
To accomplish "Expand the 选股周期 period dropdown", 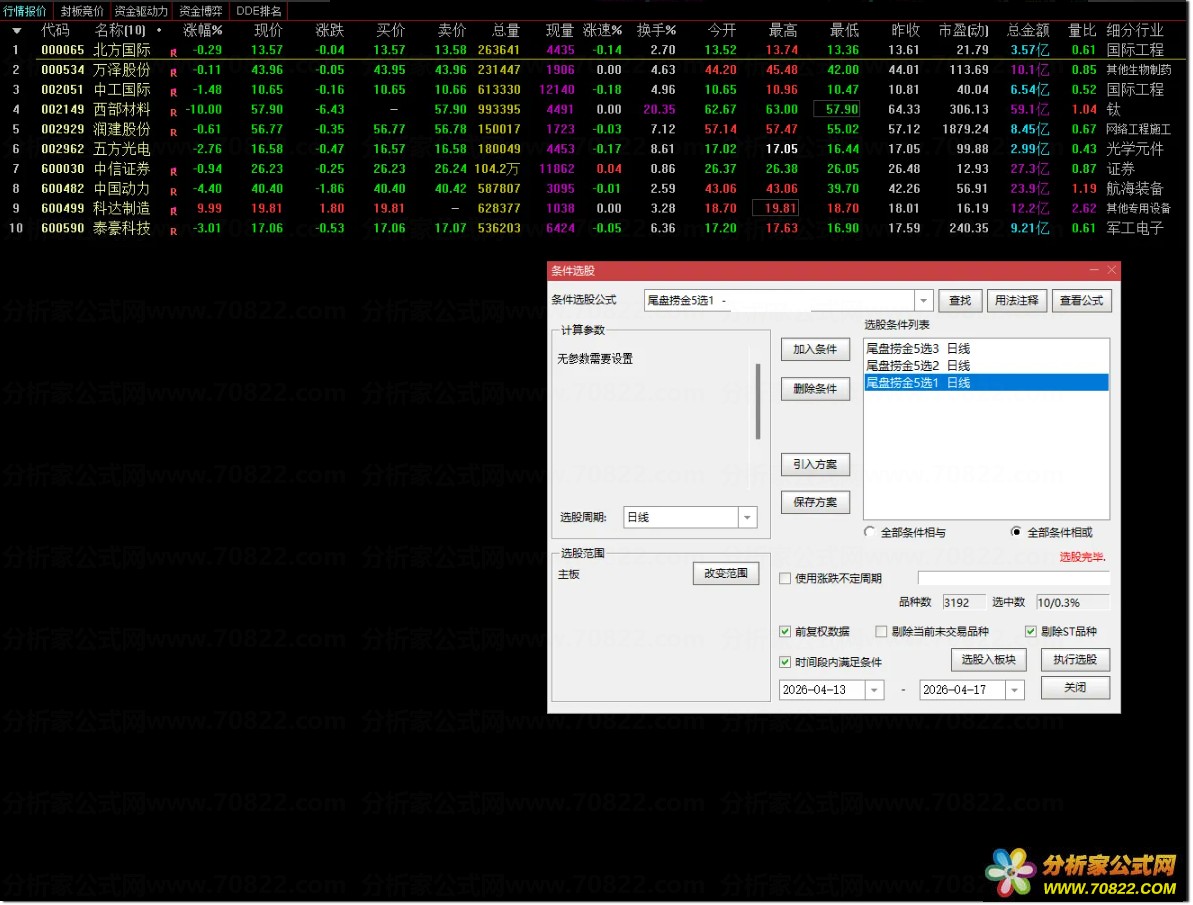I will coord(747,518).
